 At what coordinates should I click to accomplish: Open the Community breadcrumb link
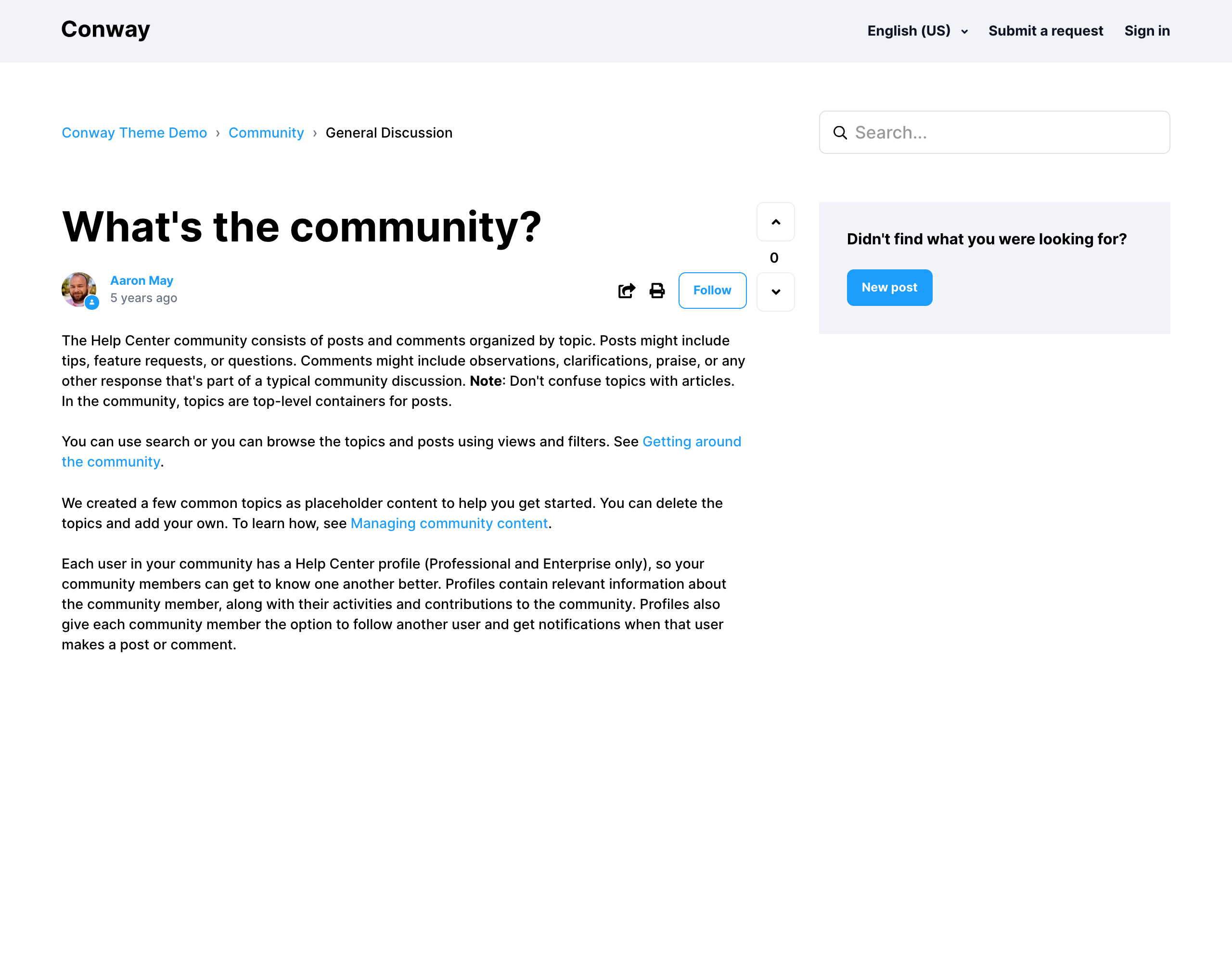[x=266, y=133]
